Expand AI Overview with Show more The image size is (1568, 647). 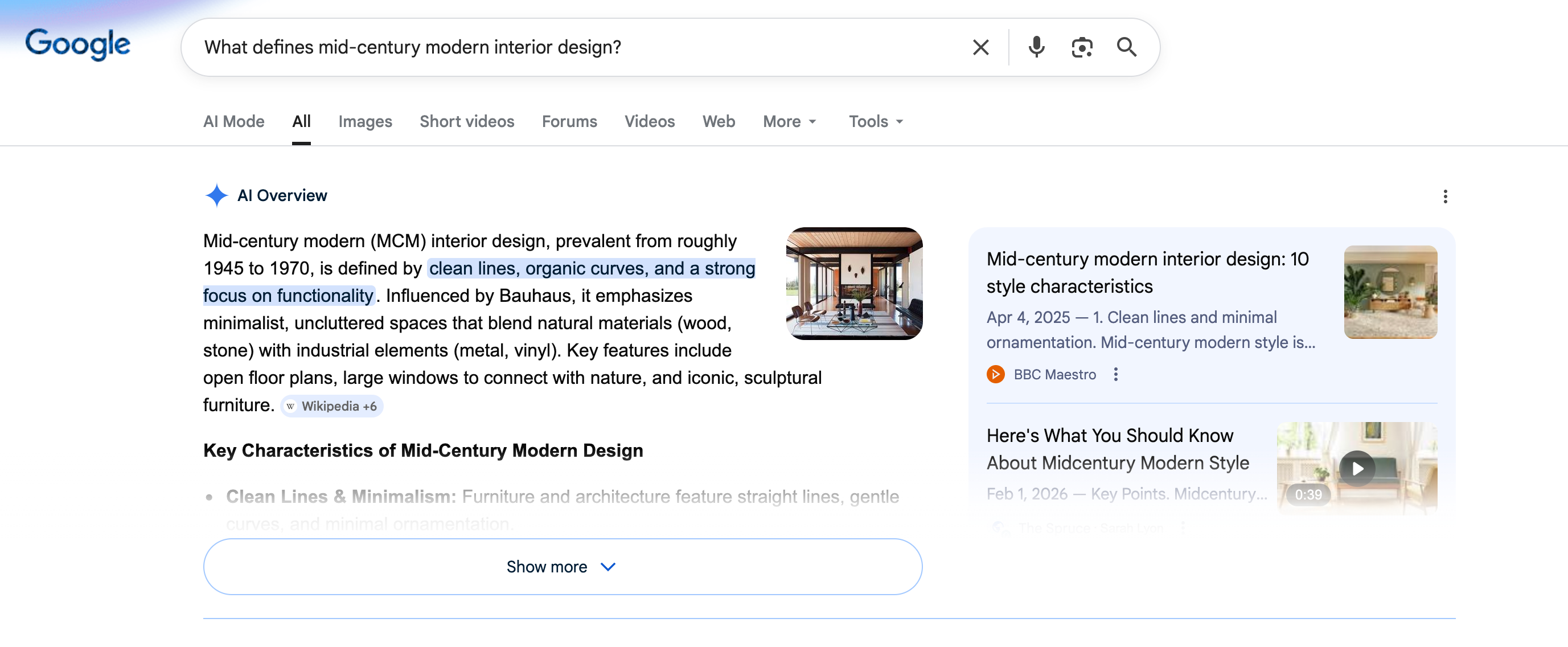pyautogui.click(x=562, y=567)
